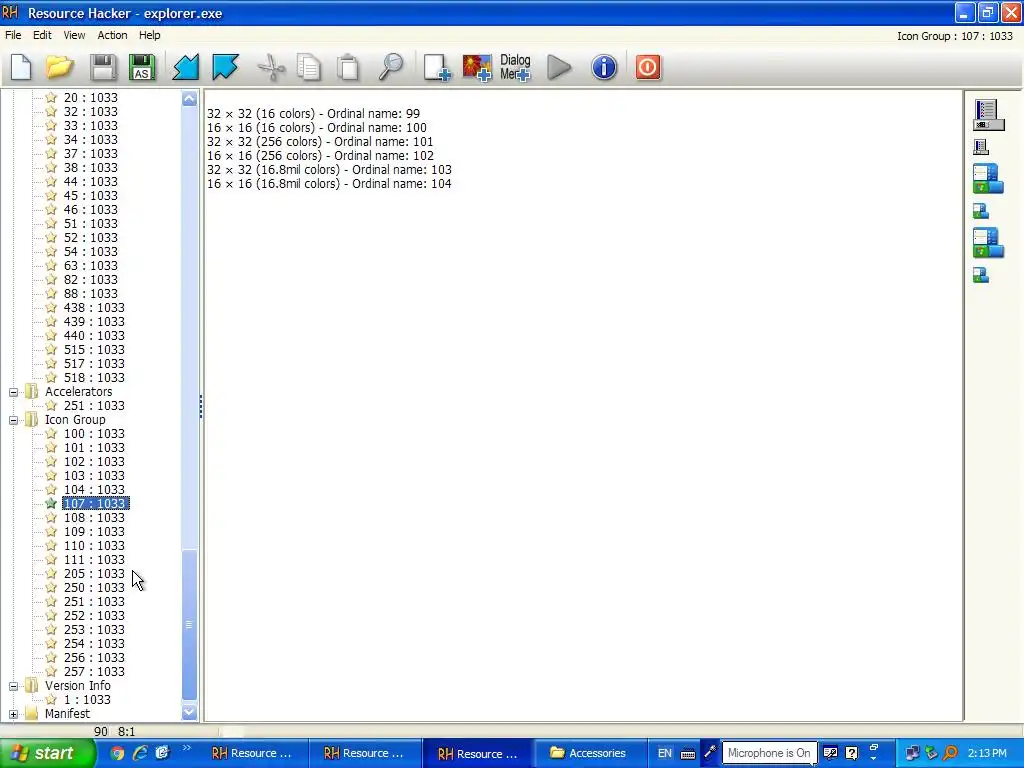Click the red power Exit icon
This screenshot has height=768, width=1024.
(648, 67)
